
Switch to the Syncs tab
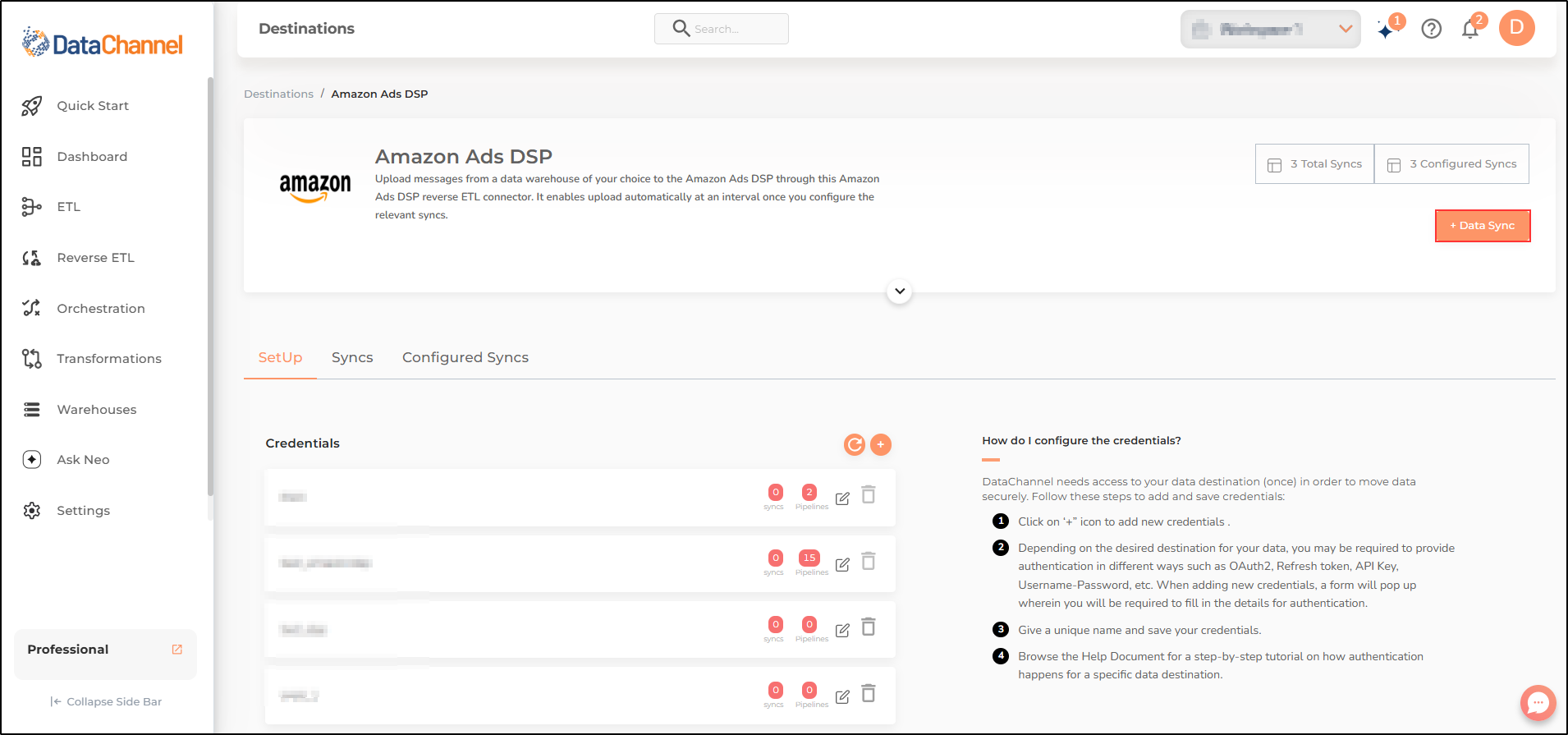click(x=352, y=357)
